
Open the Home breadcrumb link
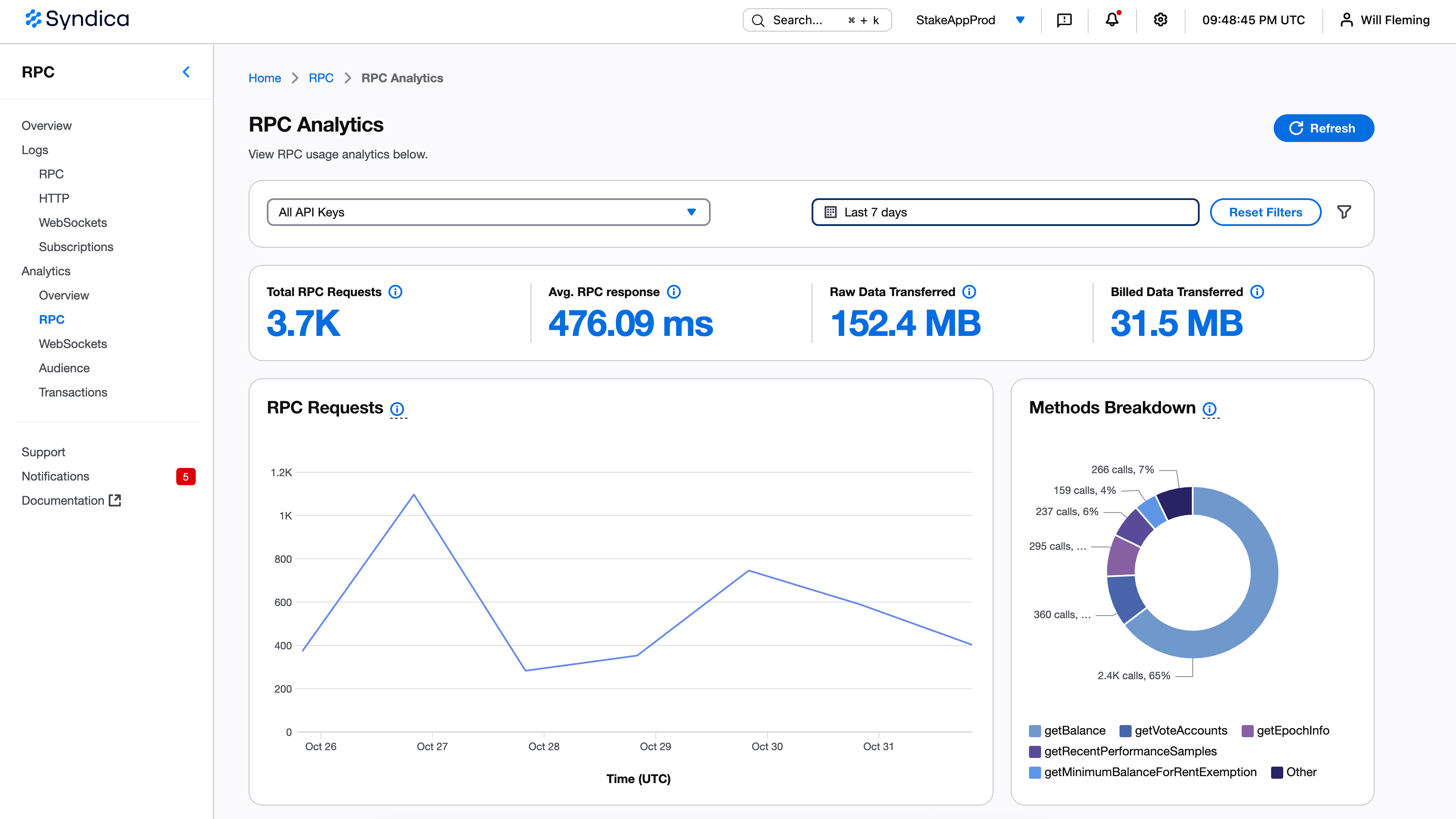click(265, 78)
